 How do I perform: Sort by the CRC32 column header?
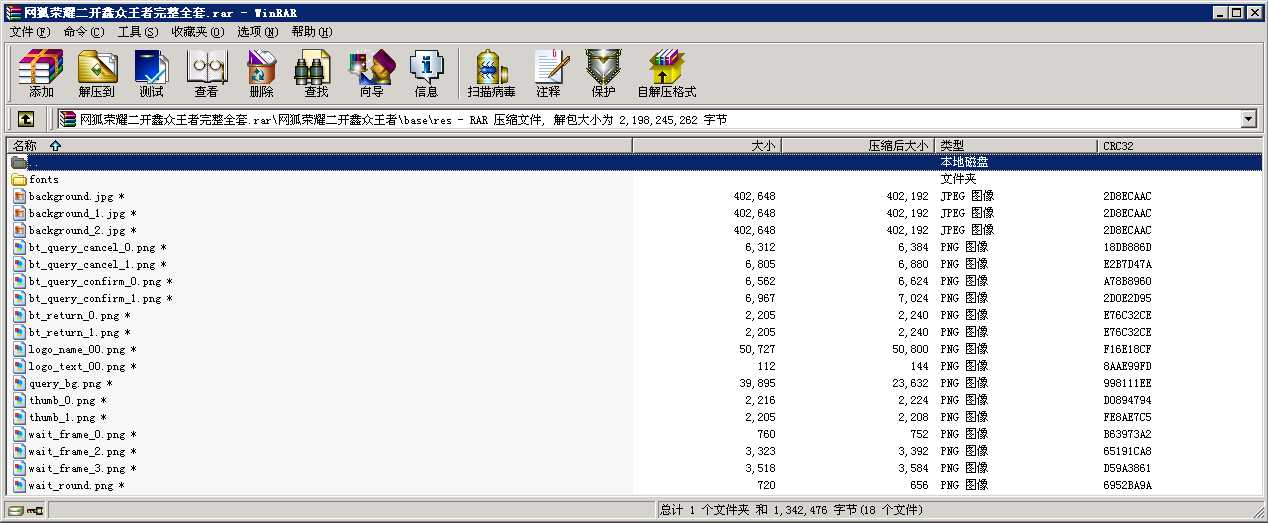pyautogui.click(x=1181, y=145)
